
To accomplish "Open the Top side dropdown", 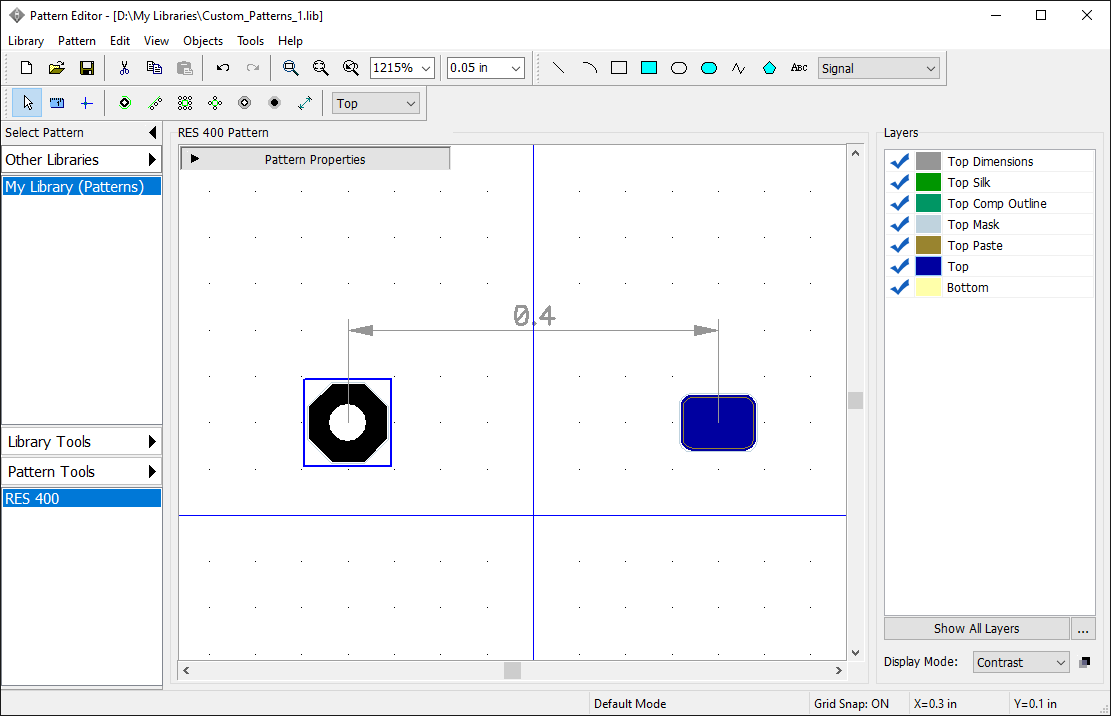I will point(376,103).
